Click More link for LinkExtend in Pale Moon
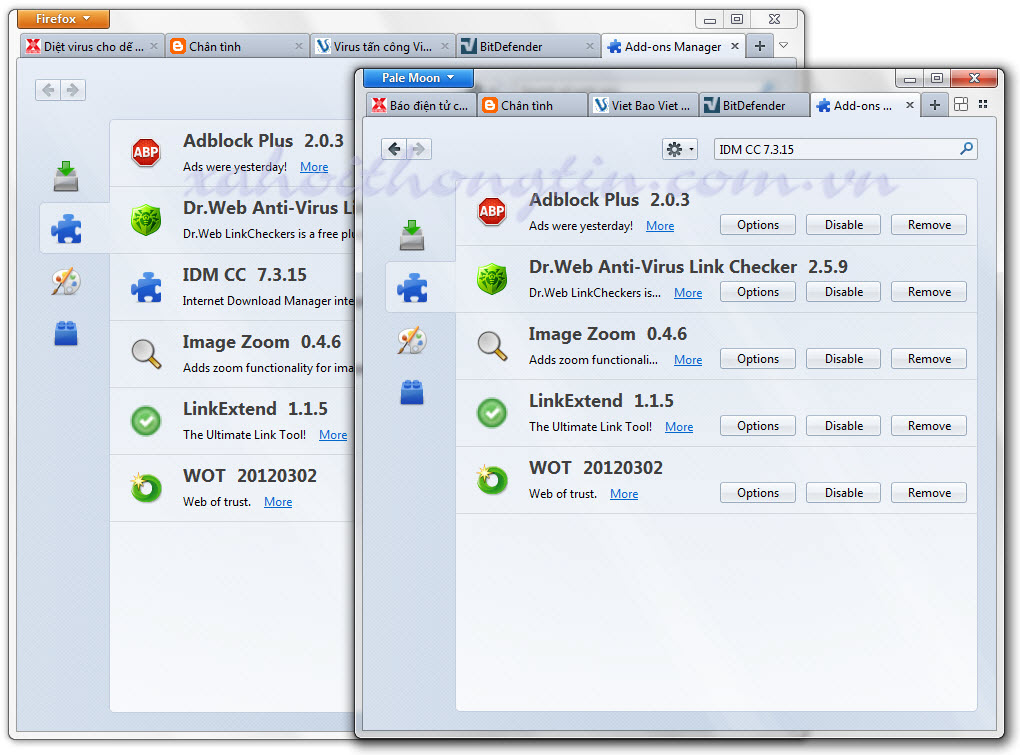 click(678, 427)
